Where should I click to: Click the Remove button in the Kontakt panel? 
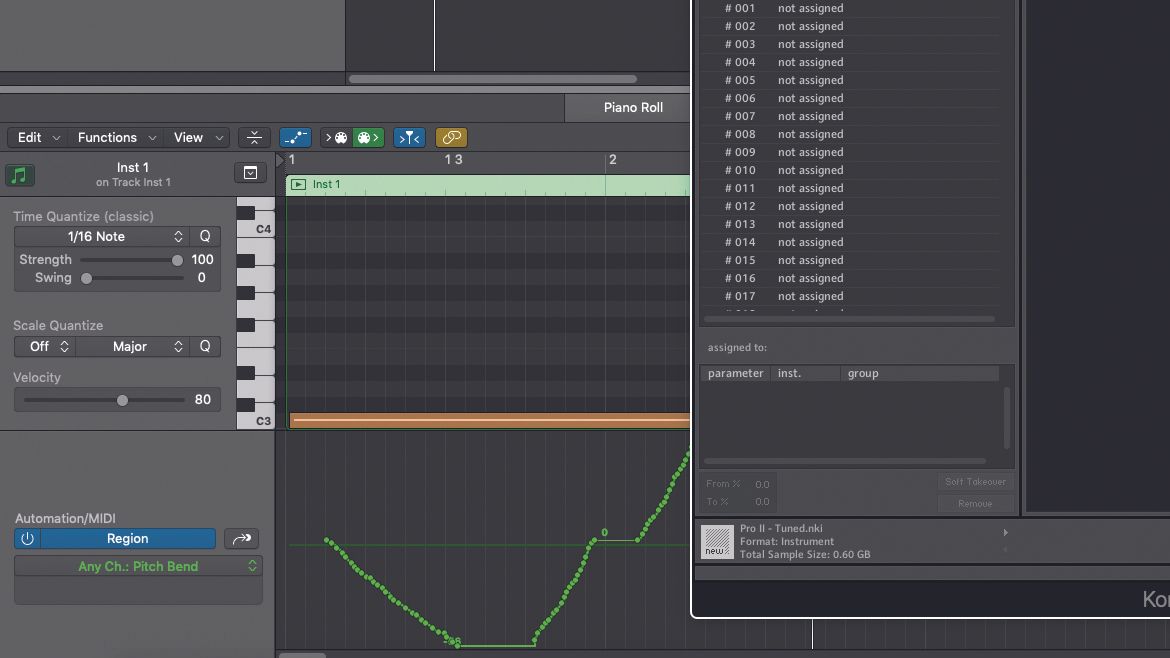pos(975,503)
